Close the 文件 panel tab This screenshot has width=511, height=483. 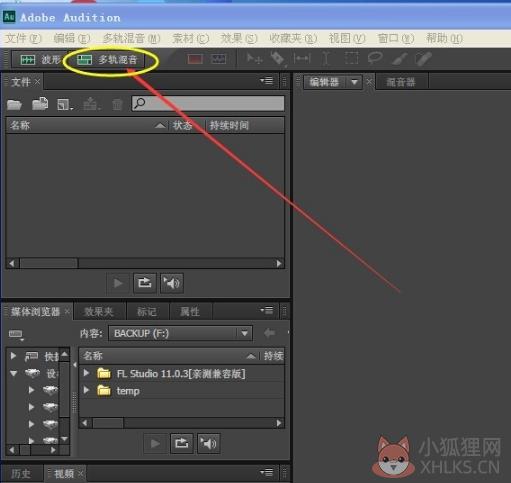tap(37, 81)
